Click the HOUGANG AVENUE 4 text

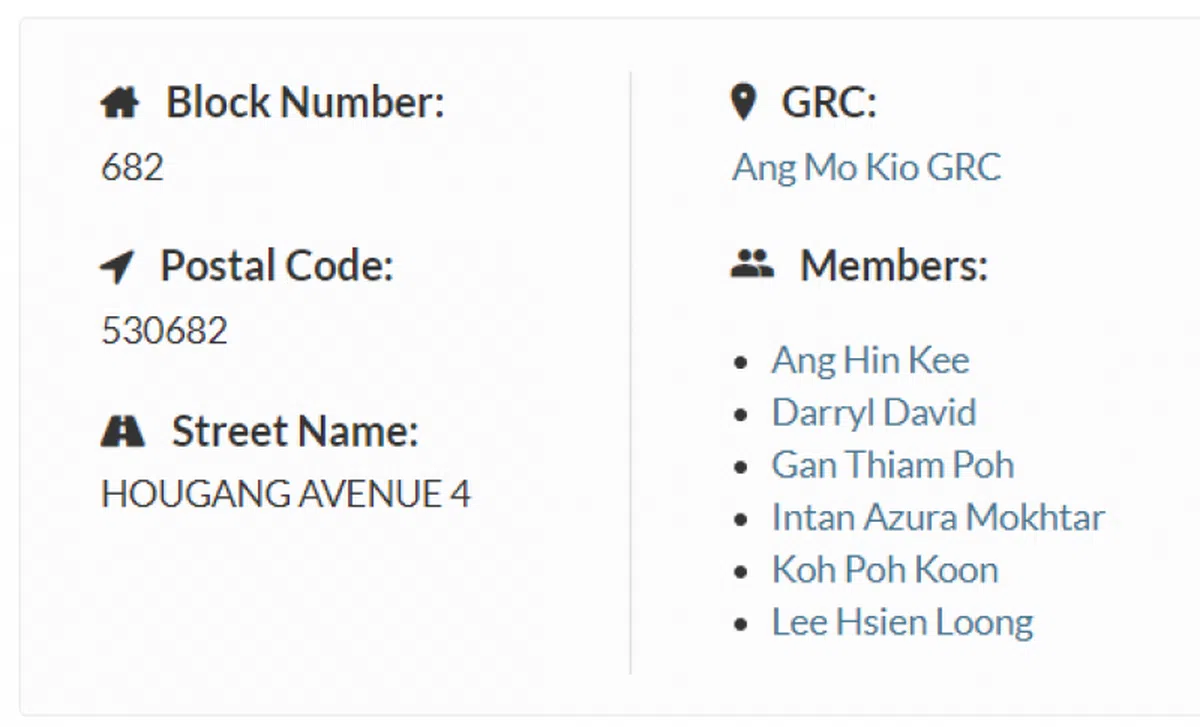pyautogui.click(x=286, y=494)
